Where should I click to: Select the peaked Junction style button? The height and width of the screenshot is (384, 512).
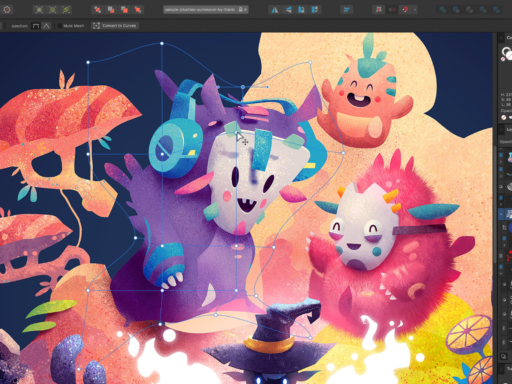point(46,26)
